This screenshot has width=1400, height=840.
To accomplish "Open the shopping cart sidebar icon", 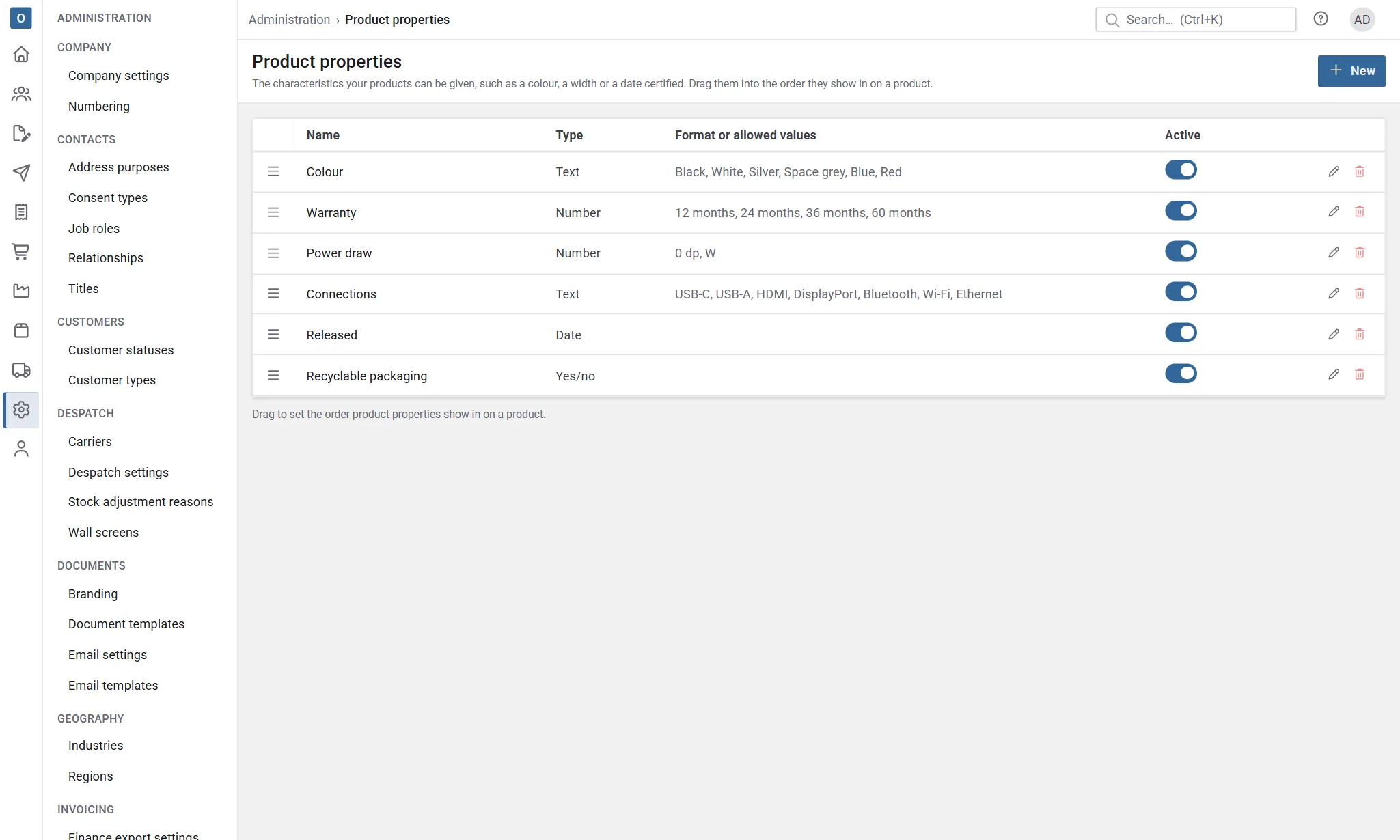I will pyautogui.click(x=21, y=252).
